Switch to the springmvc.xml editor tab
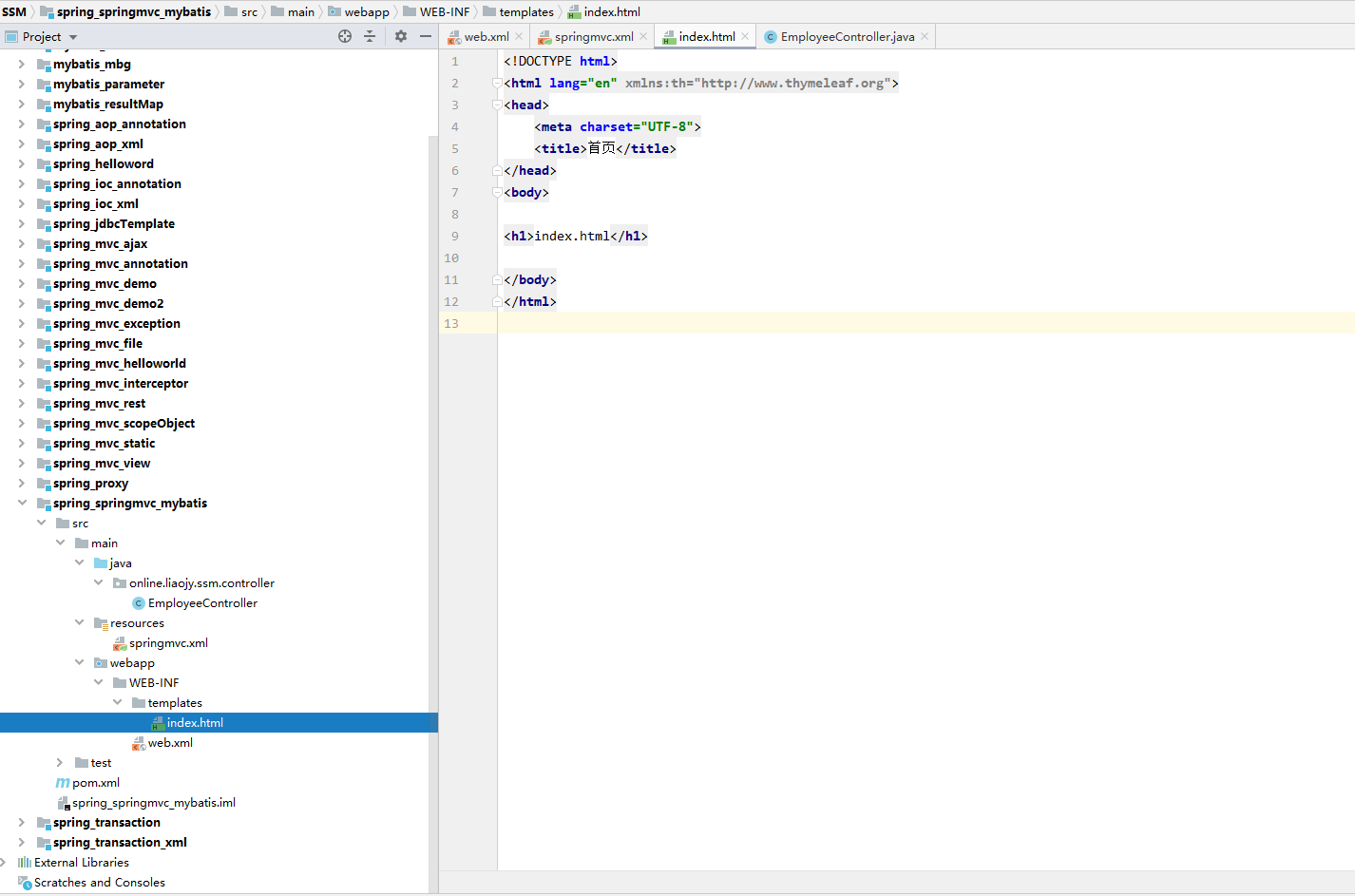The image size is (1355, 896). 594,37
